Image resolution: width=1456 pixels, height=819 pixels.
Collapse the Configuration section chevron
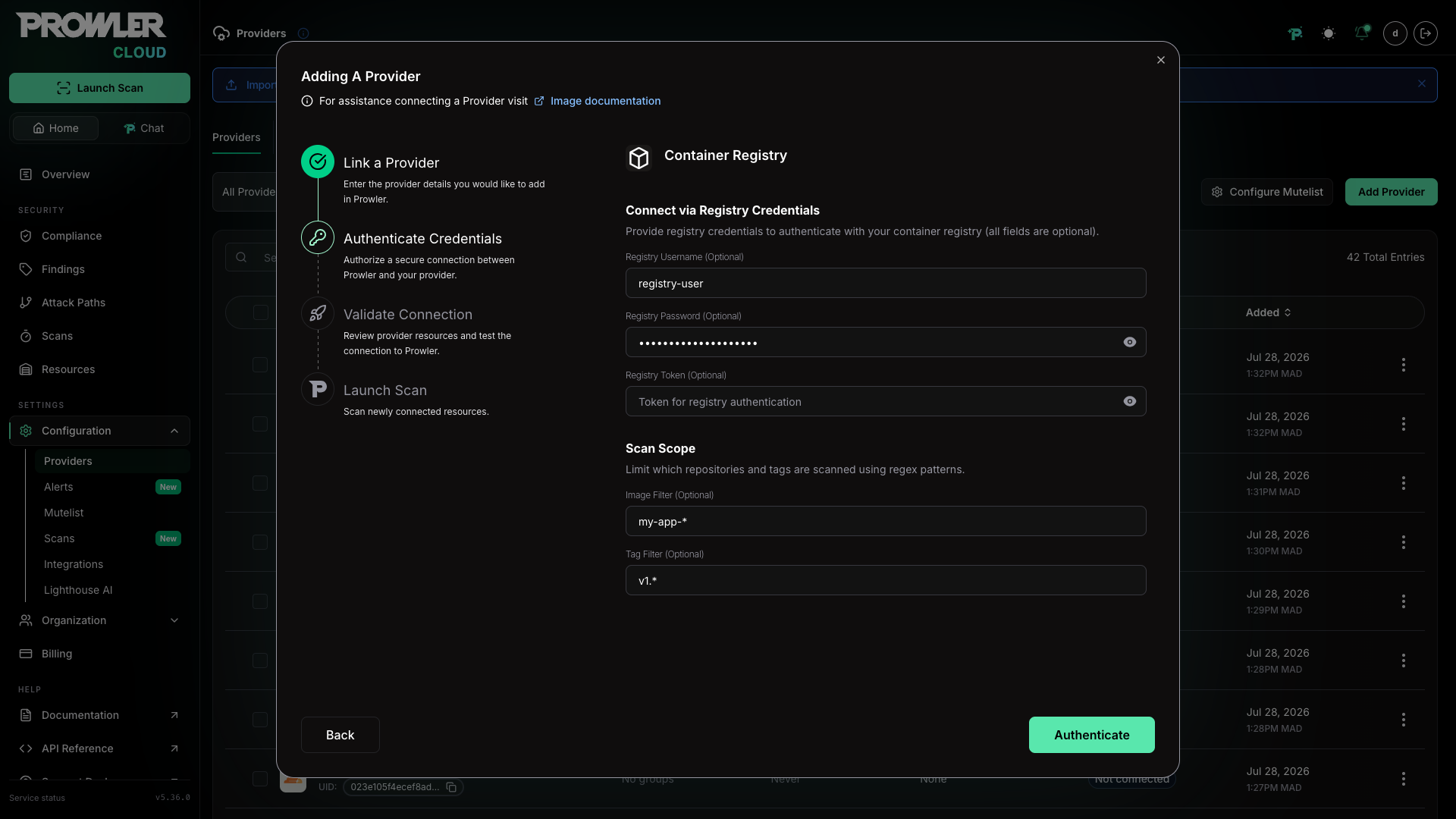click(x=174, y=431)
